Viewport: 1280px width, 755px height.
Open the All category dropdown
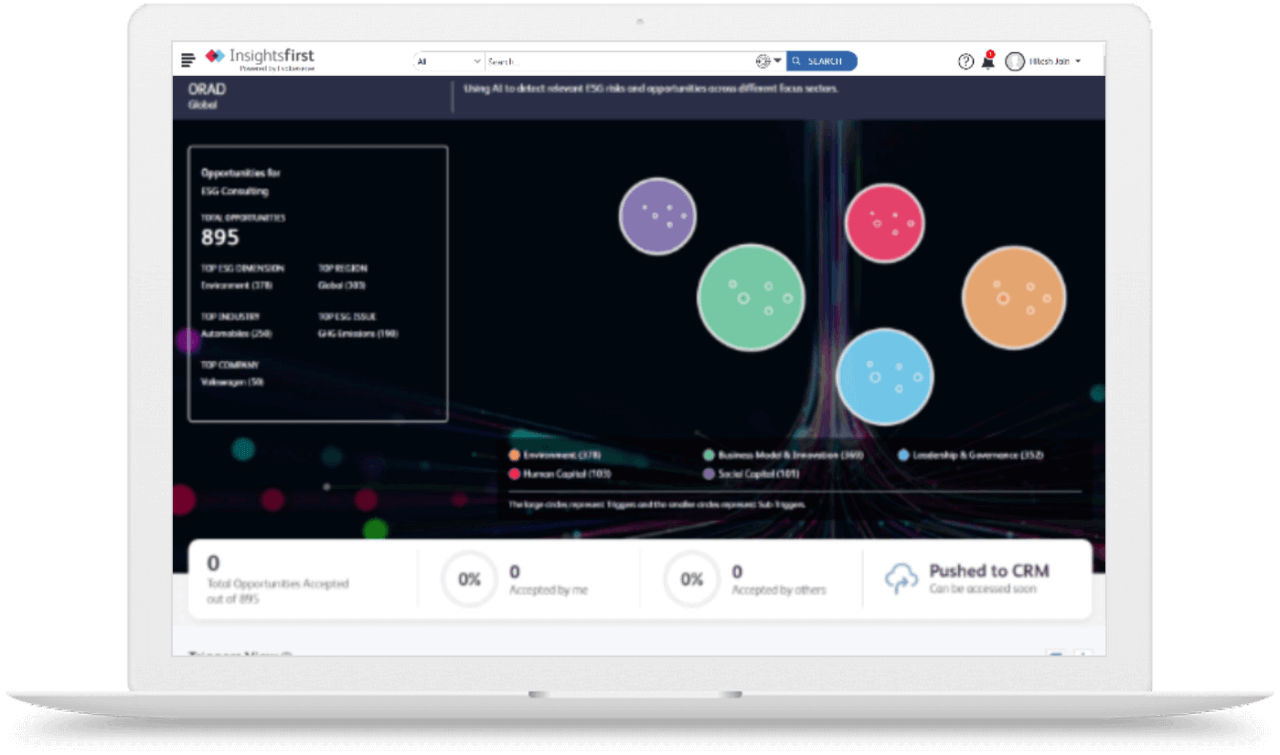[449, 61]
